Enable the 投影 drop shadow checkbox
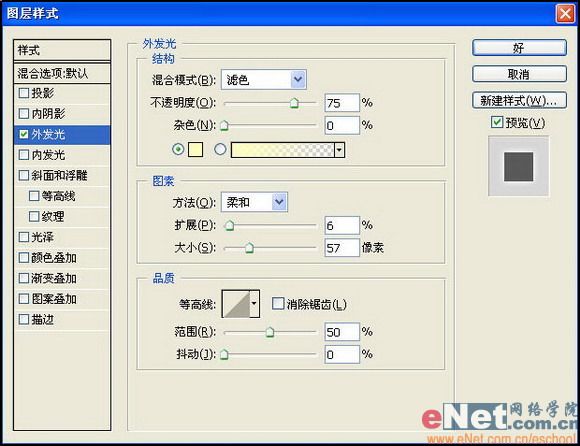This screenshot has width=580, height=446. pos(24,93)
